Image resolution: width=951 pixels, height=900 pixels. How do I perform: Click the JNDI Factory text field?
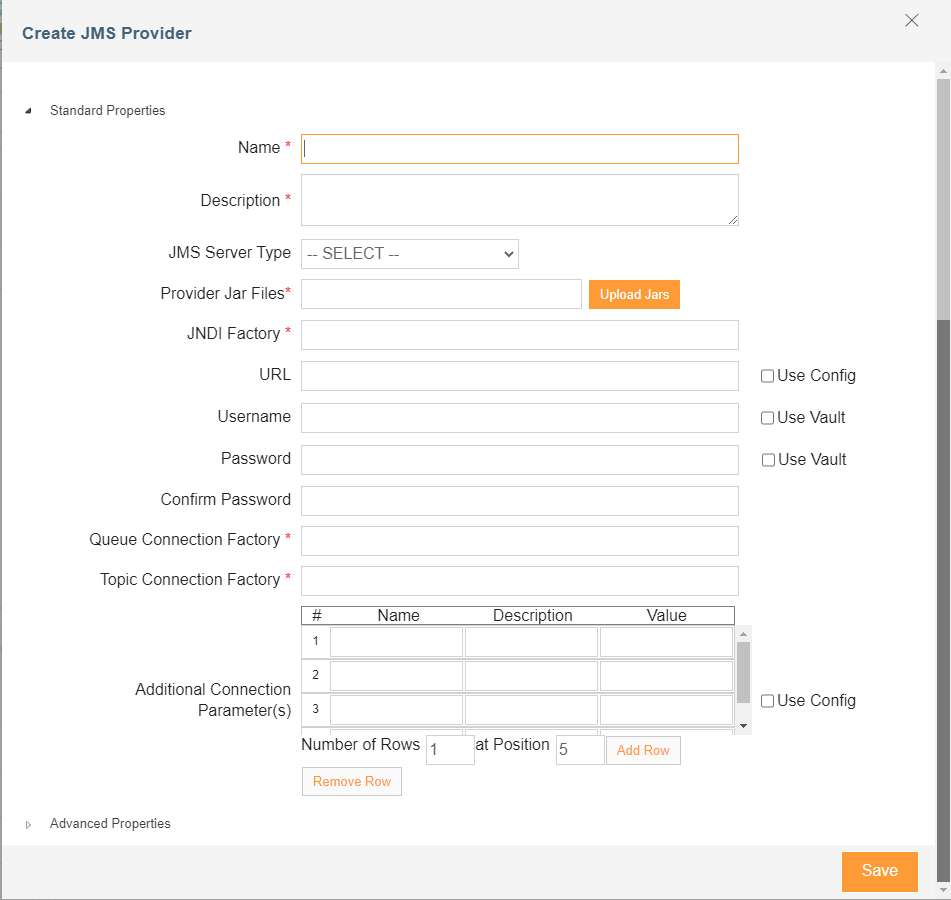coord(520,335)
